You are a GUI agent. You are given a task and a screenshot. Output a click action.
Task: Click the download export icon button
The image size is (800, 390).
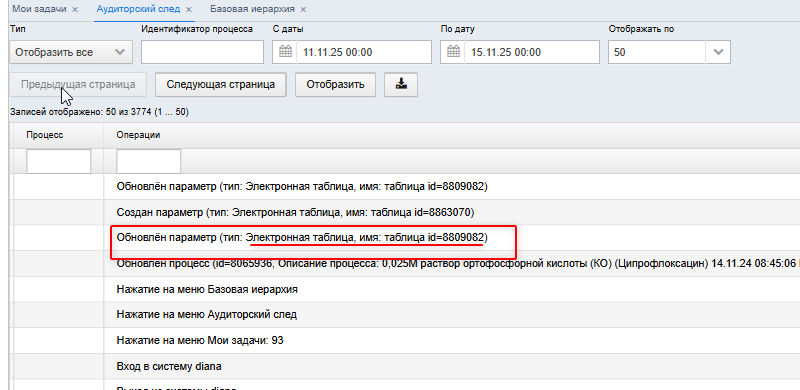401,85
